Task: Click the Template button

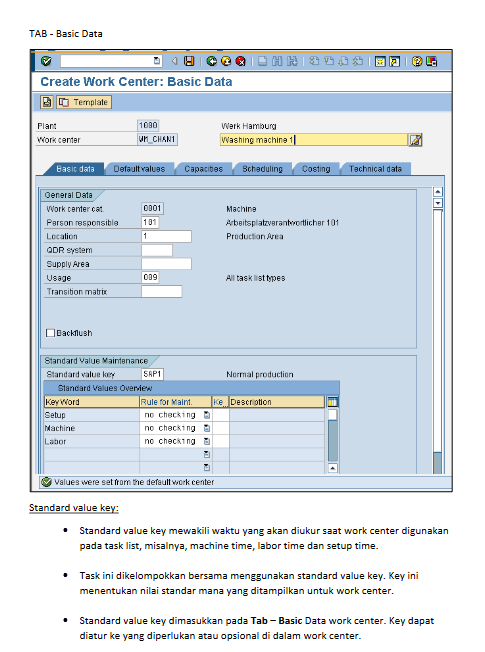Action: (84, 102)
